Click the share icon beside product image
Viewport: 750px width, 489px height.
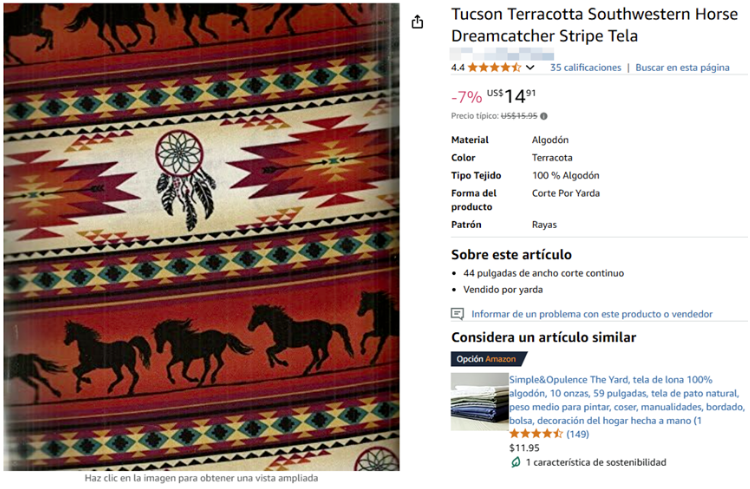tap(417, 22)
